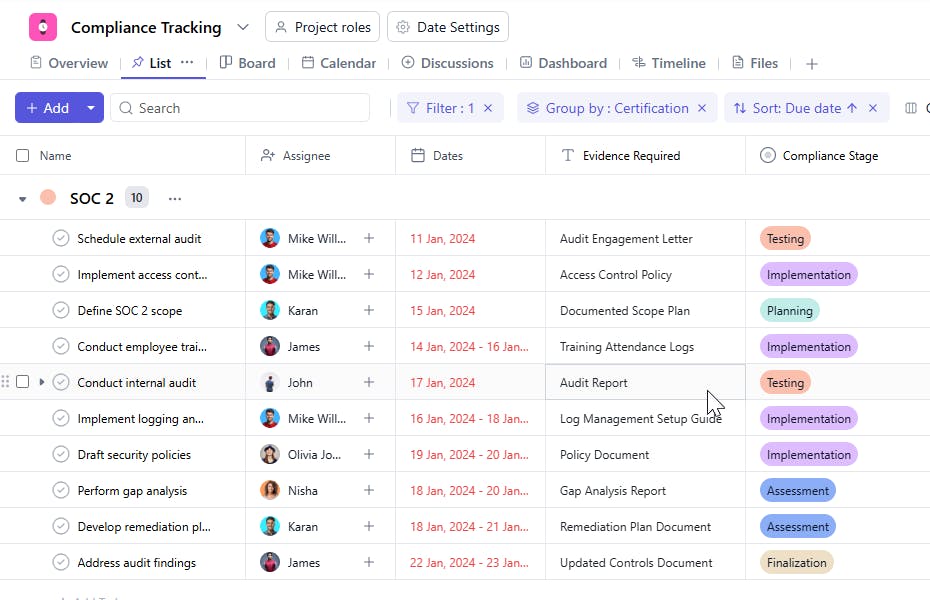The height and width of the screenshot is (600, 930).
Task: Click the Compliance Tracking project logo icon
Action: click(x=43, y=27)
